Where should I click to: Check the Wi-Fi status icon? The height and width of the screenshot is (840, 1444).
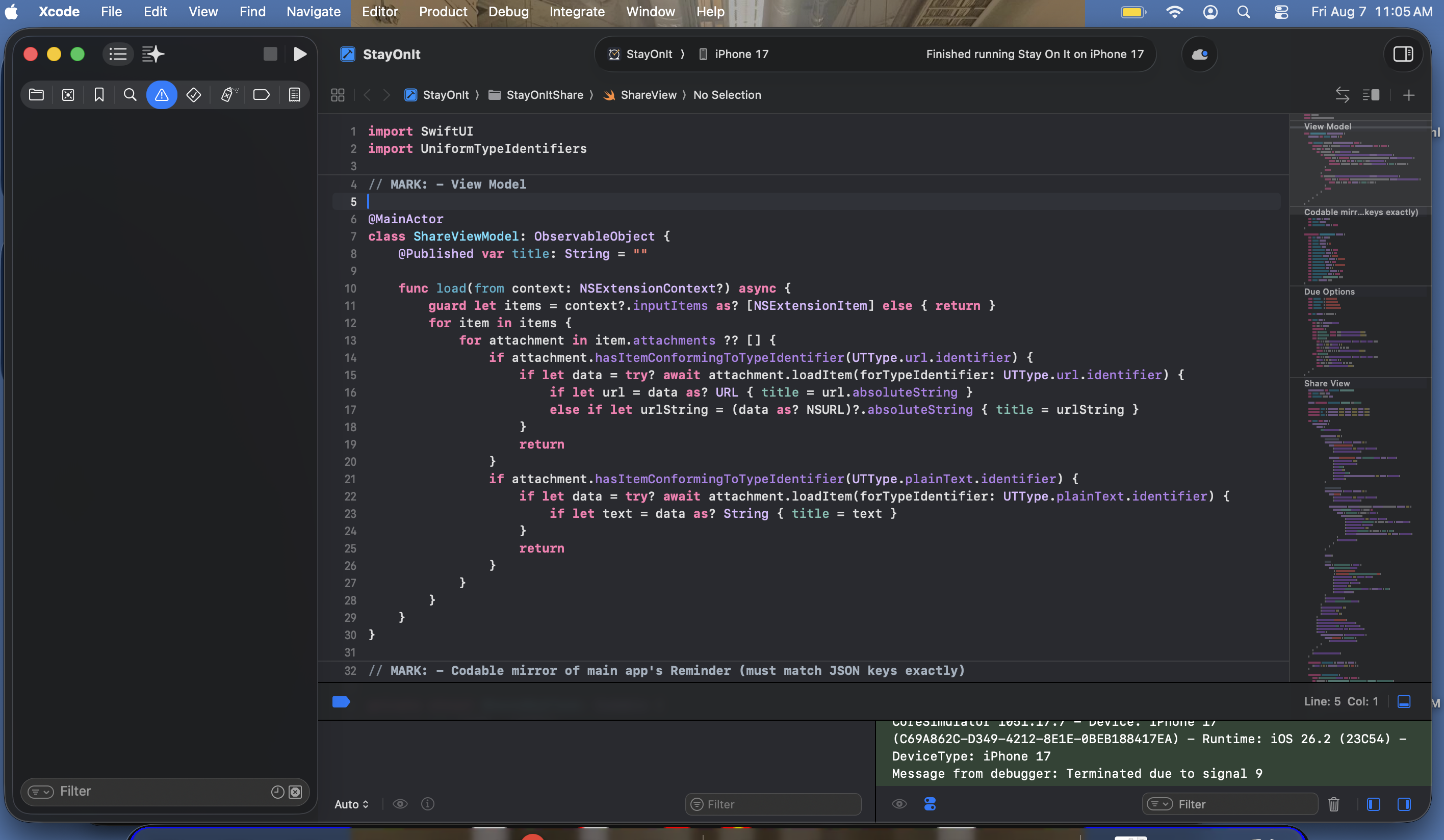[1175, 11]
